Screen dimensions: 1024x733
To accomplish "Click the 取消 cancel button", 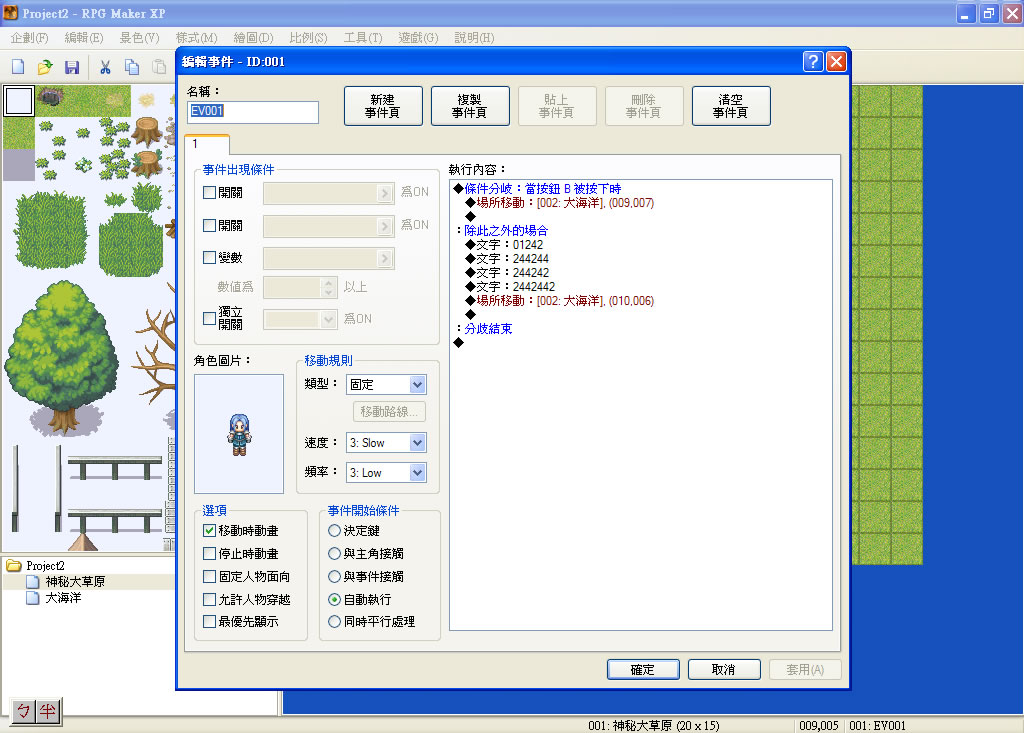I will pyautogui.click(x=724, y=670).
